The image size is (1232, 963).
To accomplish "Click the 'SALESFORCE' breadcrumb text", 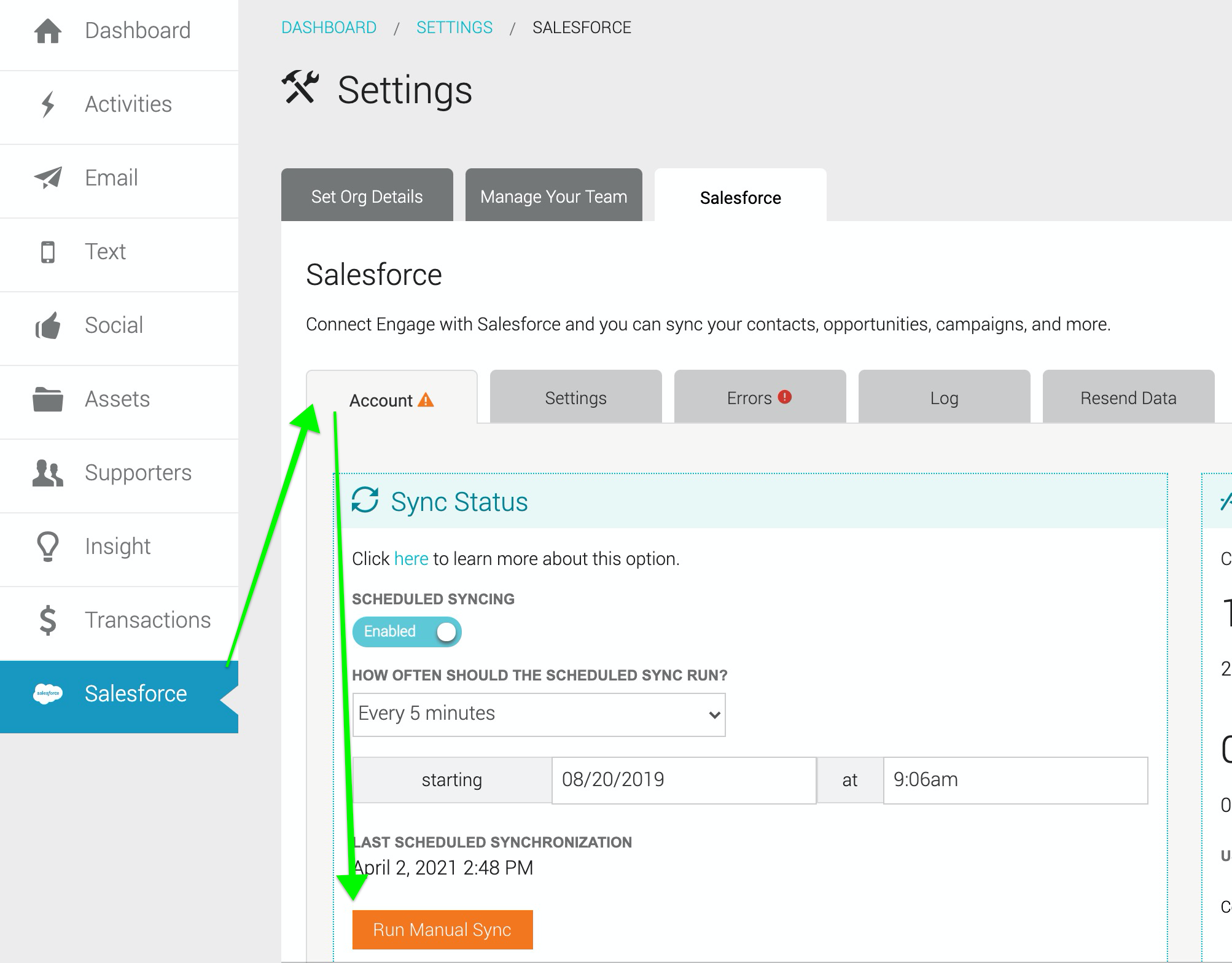I will 582,28.
